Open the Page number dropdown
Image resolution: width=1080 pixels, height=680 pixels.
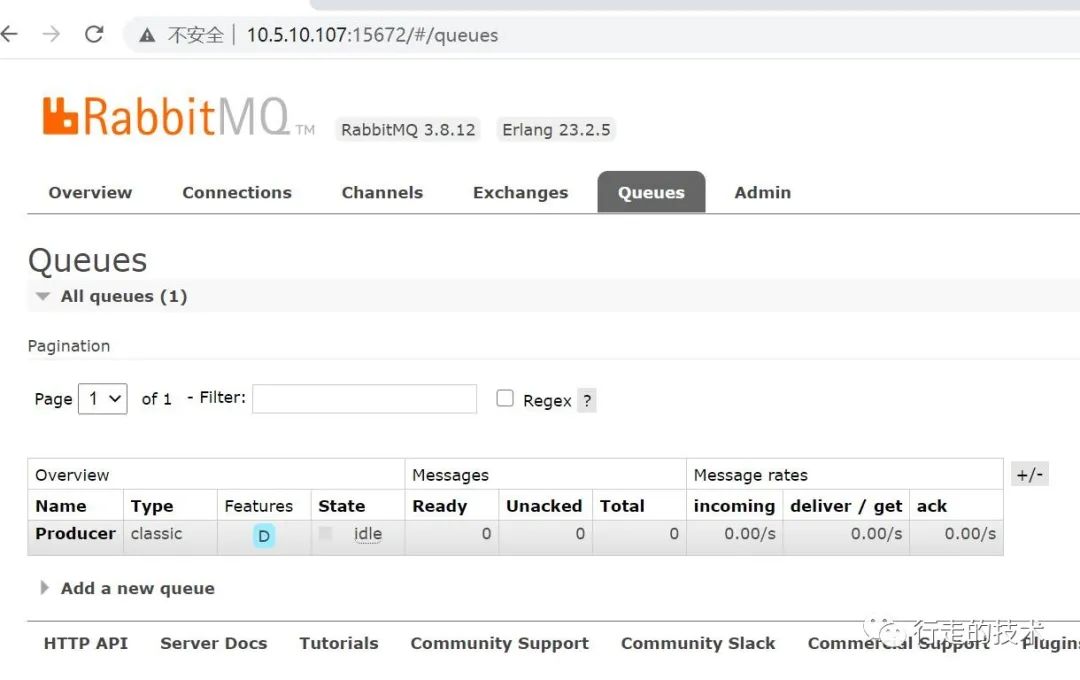[x=103, y=399]
